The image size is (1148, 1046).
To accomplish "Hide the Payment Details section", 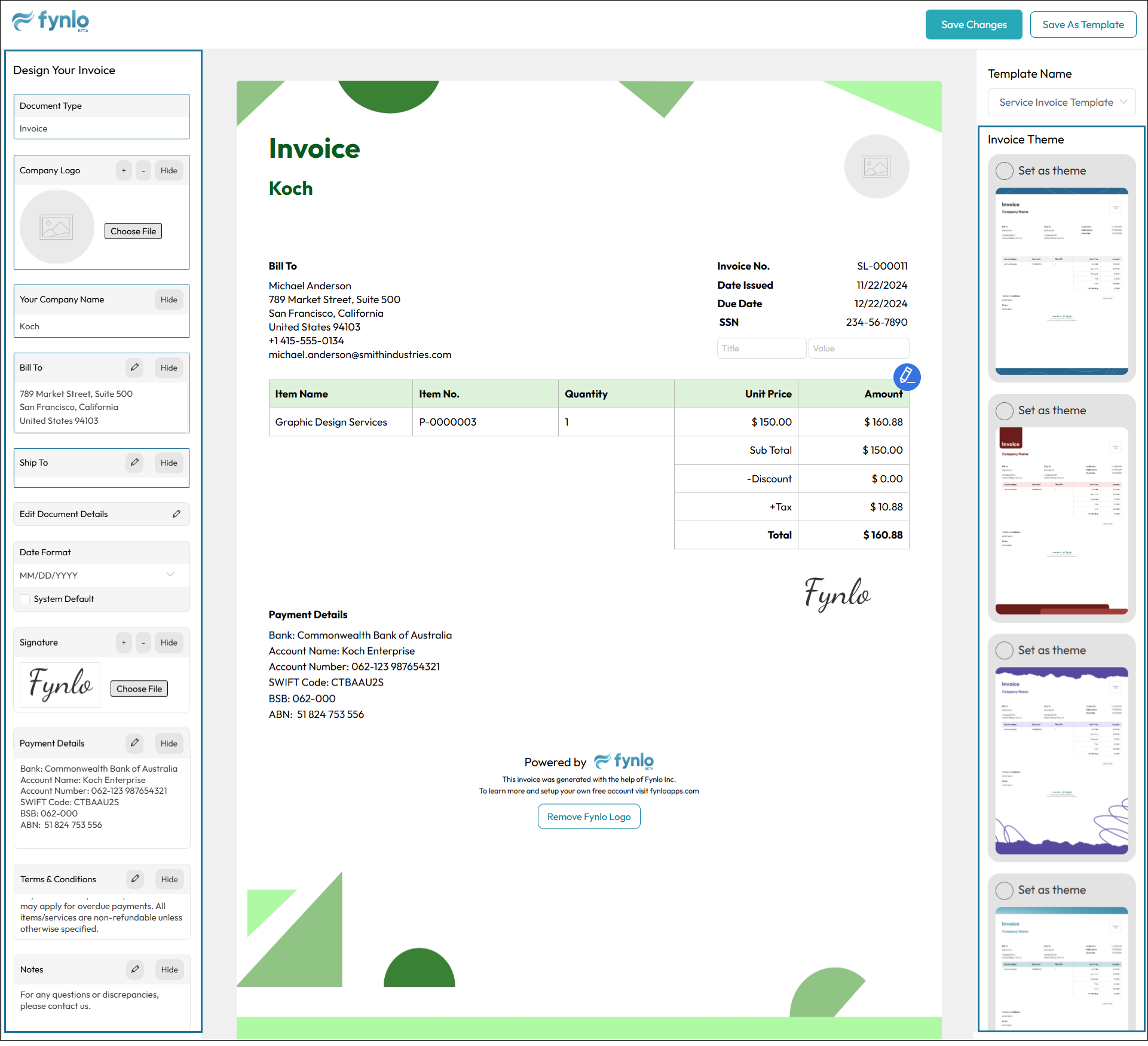I will click(x=169, y=743).
